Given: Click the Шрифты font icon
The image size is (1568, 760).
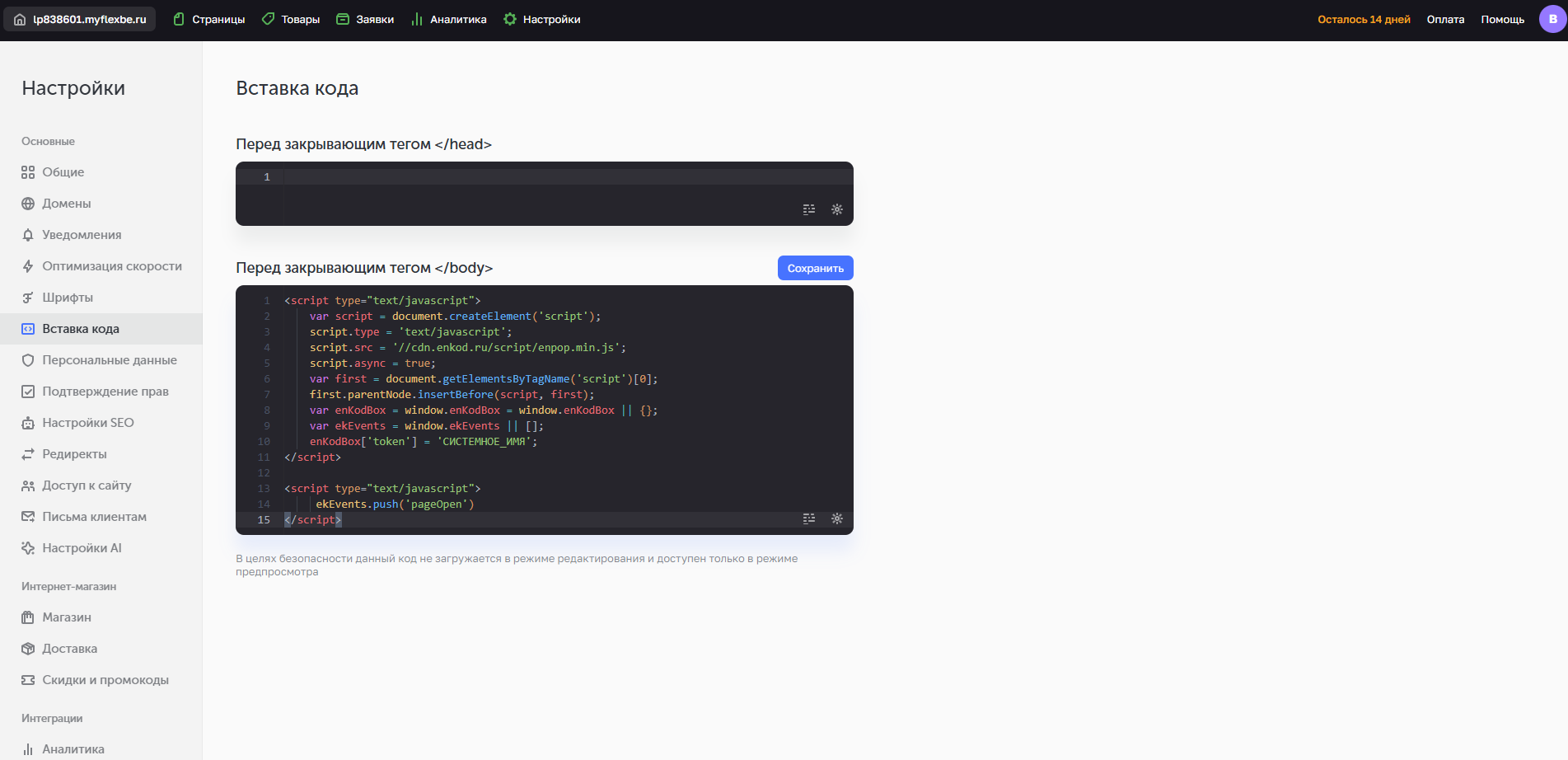Looking at the screenshot, I should pyautogui.click(x=28, y=298).
